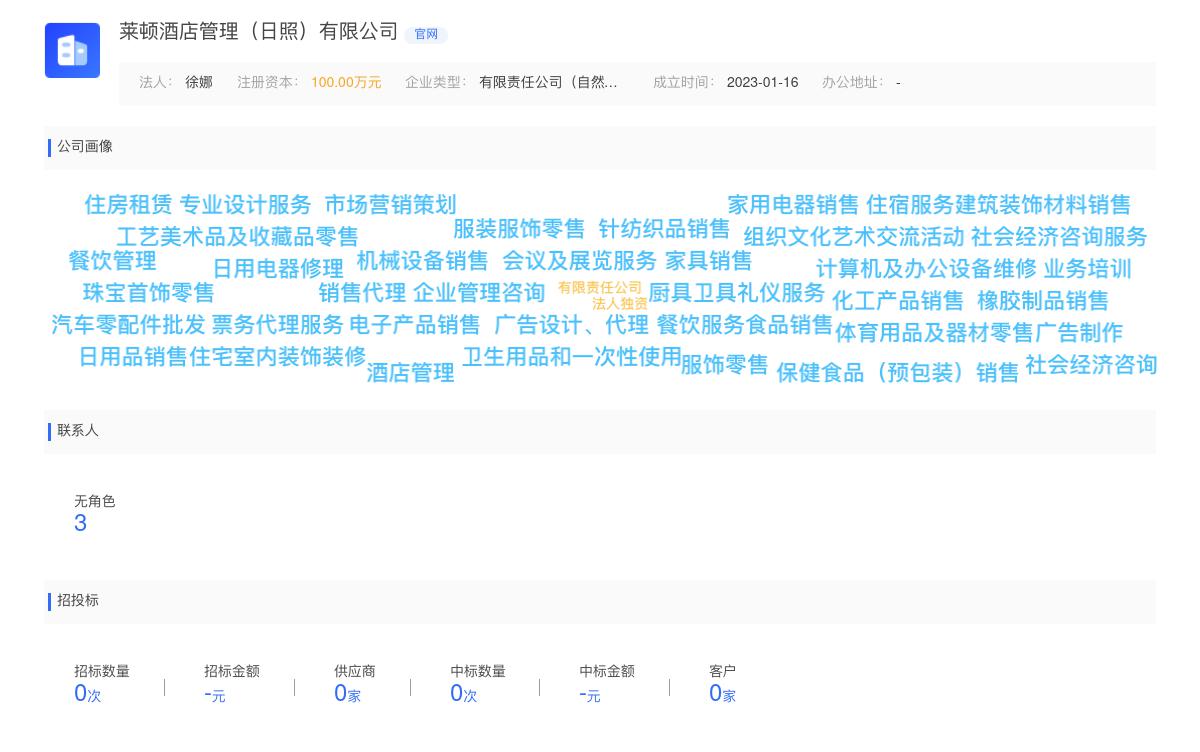Screen dimensions: 1200x752
Task: Click the 业务培训 tag
Action: [x=1087, y=269]
